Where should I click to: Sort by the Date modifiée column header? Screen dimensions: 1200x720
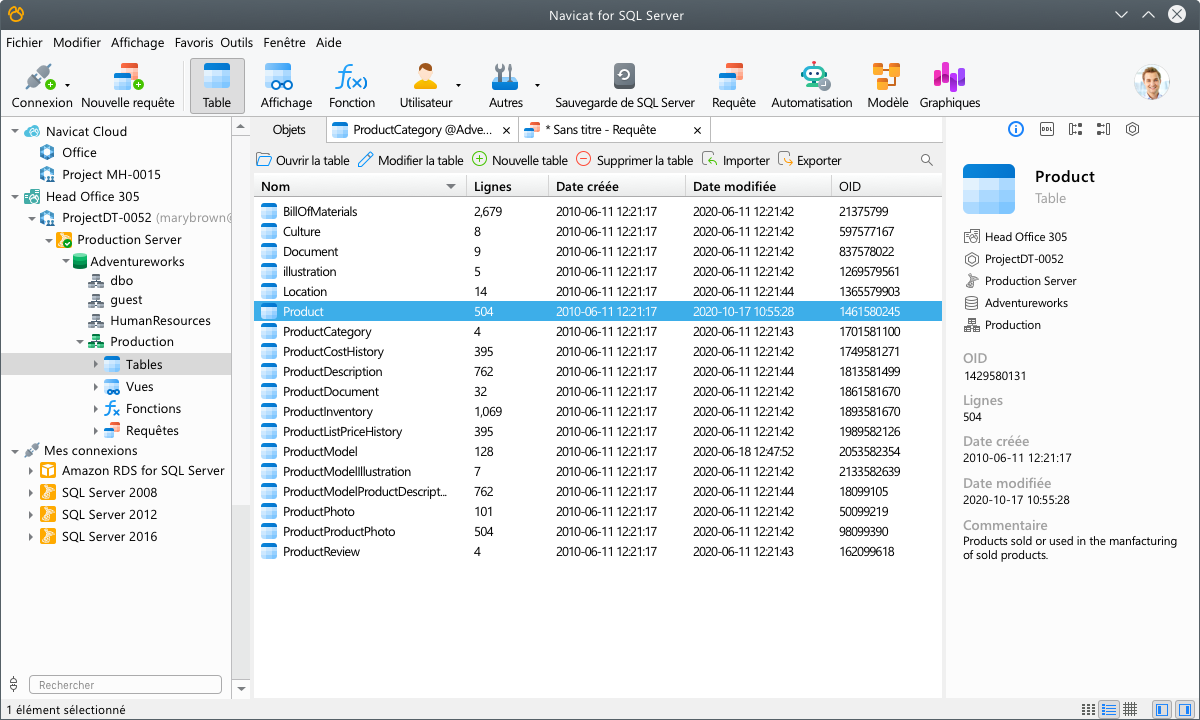(x=757, y=187)
